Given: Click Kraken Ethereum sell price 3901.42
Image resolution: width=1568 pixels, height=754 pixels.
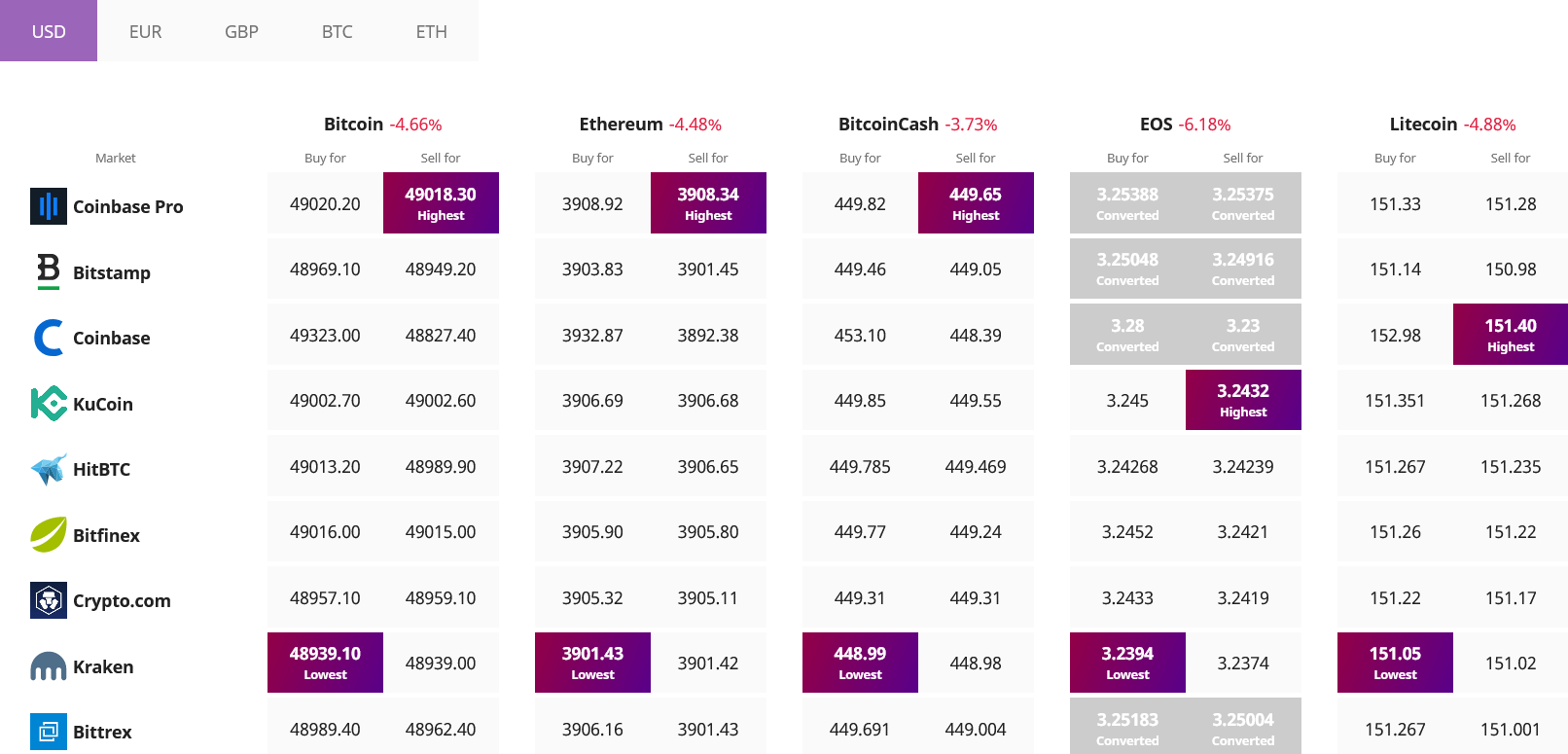Looking at the screenshot, I should pos(708,663).
